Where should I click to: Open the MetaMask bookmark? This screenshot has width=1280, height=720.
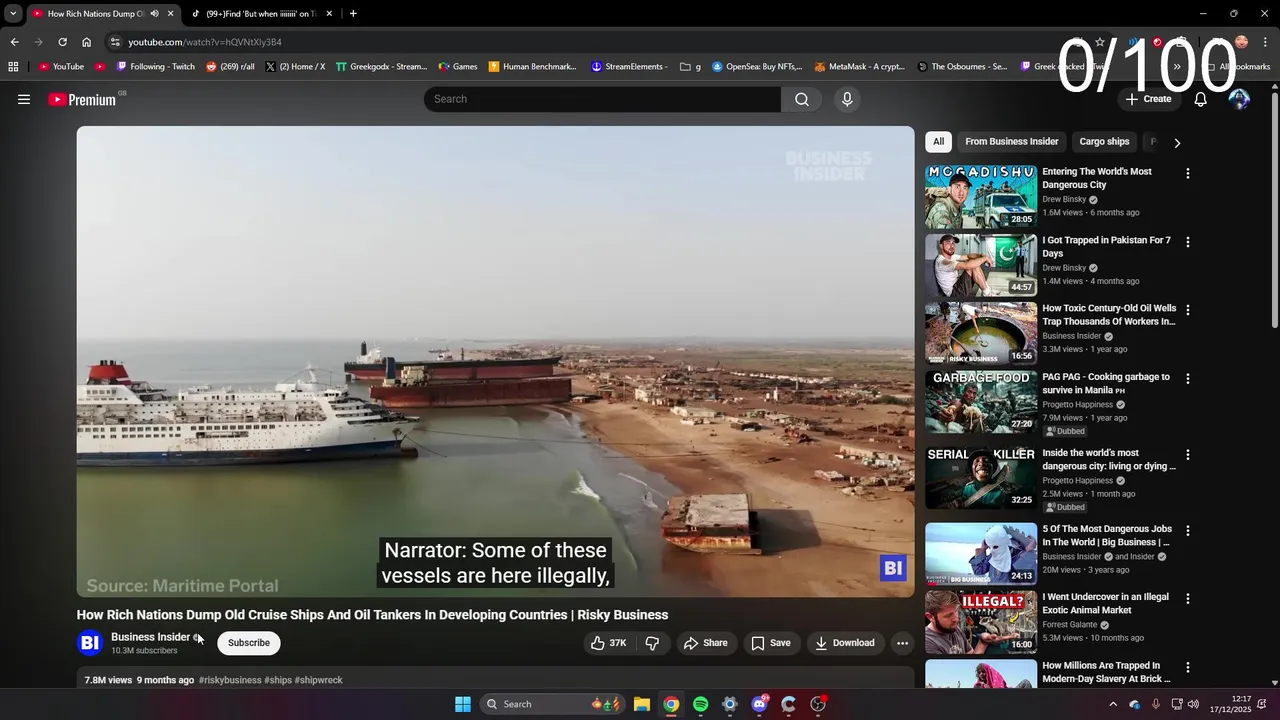pyautogui.click(x=859, y=67)
